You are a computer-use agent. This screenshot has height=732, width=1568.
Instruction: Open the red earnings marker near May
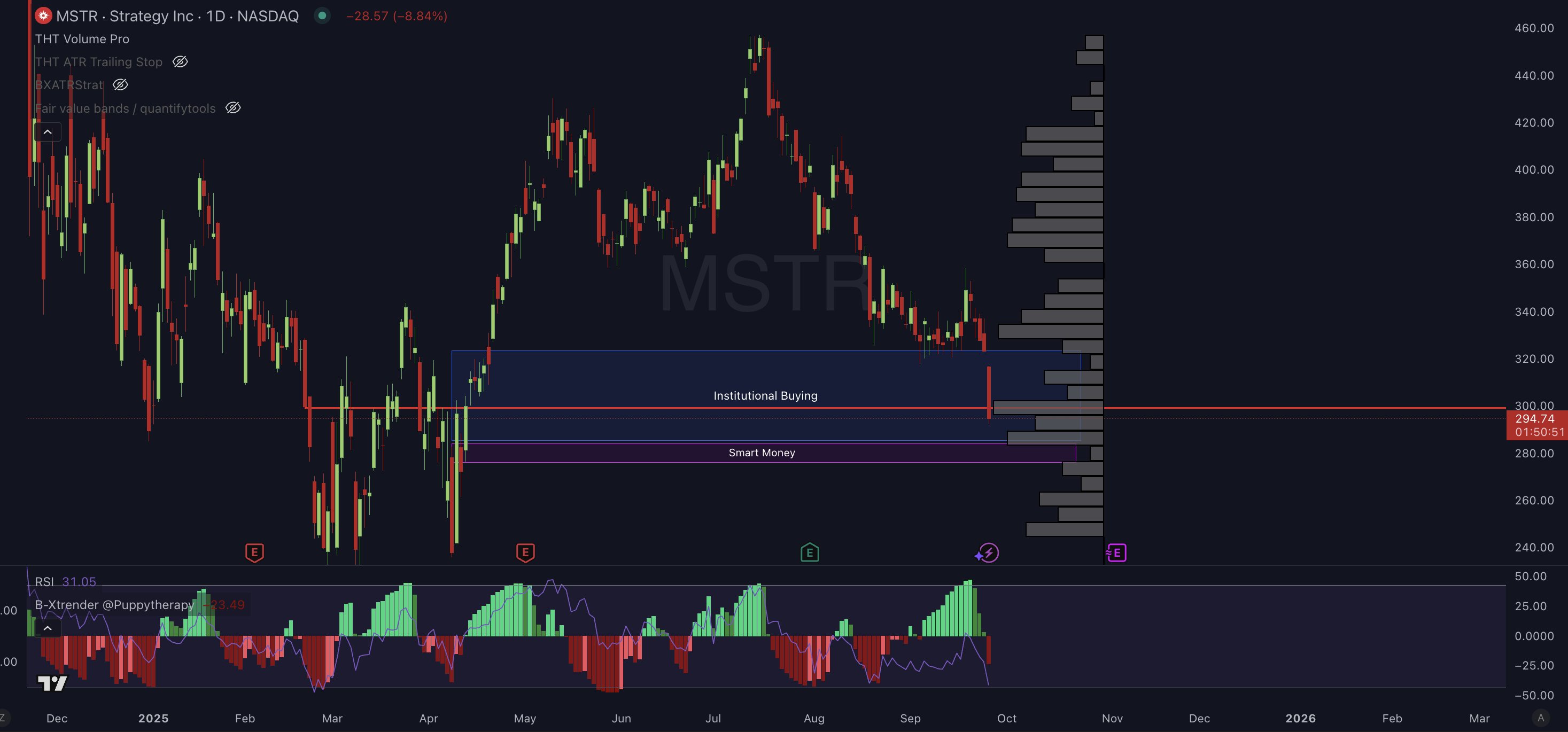pyautogui.click(x=525, y=552)
